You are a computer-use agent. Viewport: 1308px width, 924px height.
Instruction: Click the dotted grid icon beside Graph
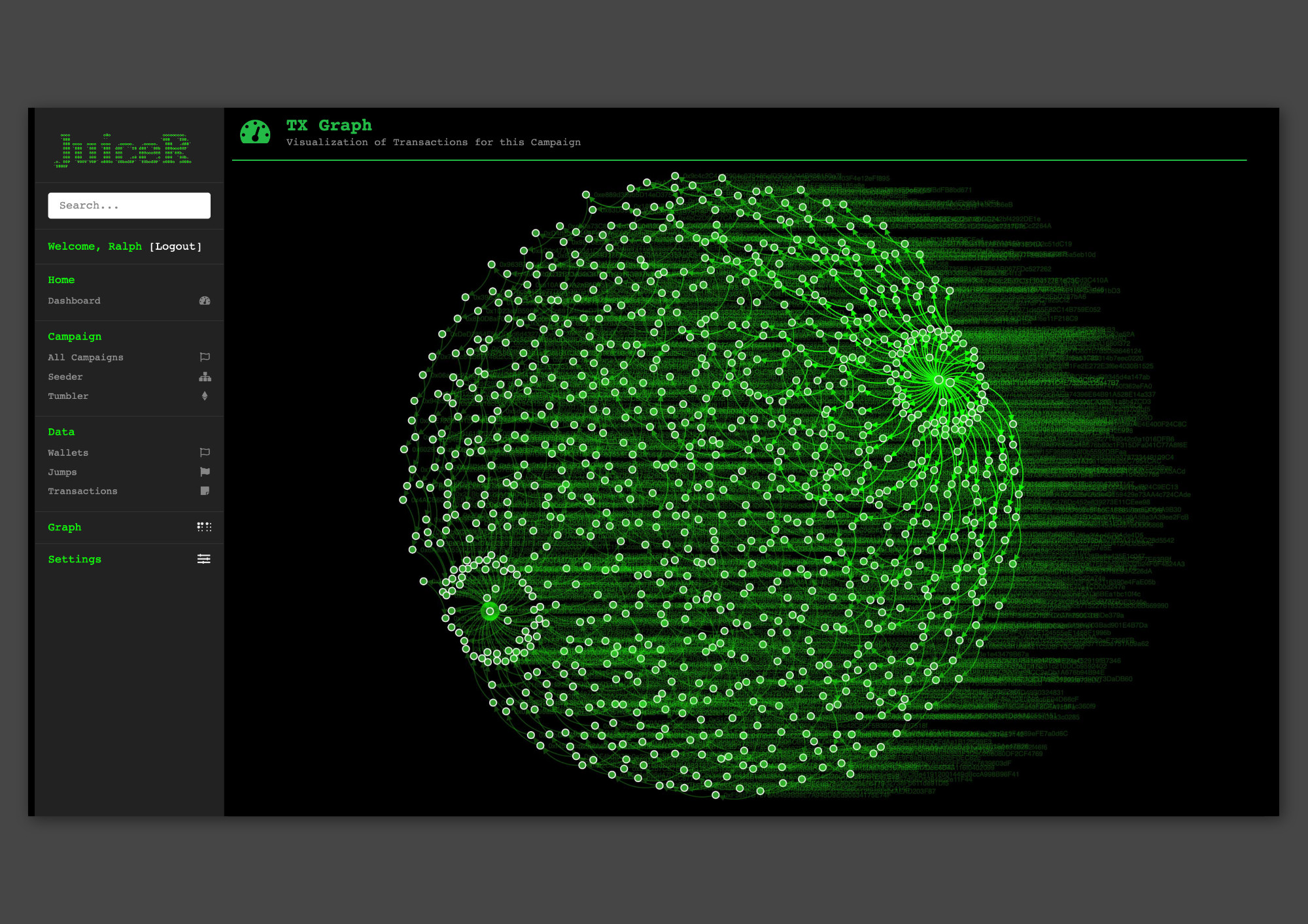click(204, 527)
